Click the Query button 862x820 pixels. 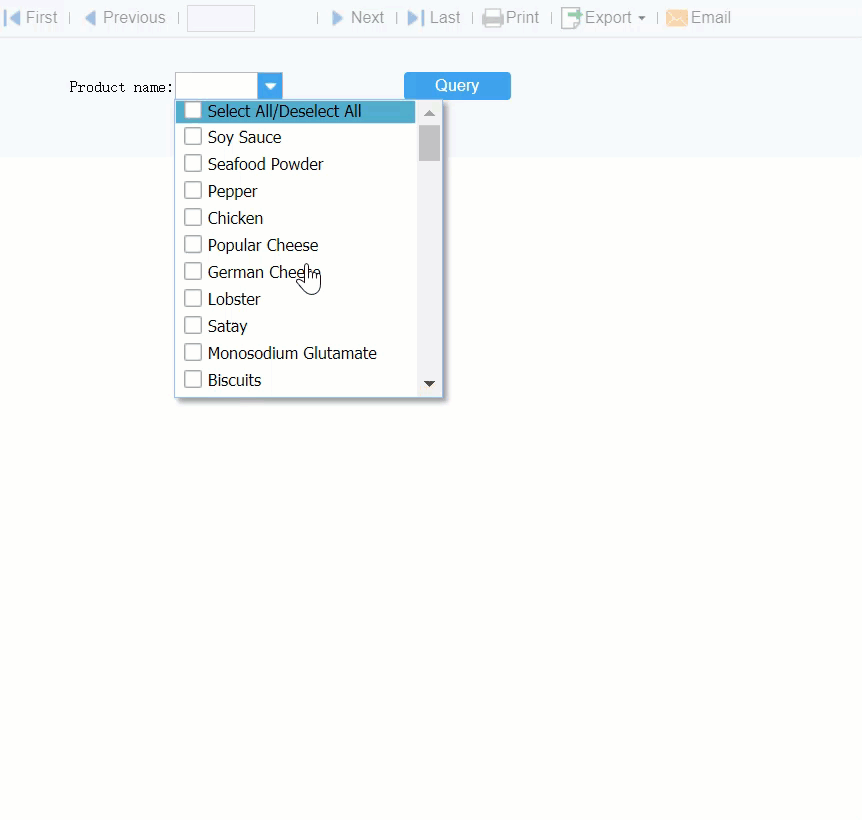point(456,86)
